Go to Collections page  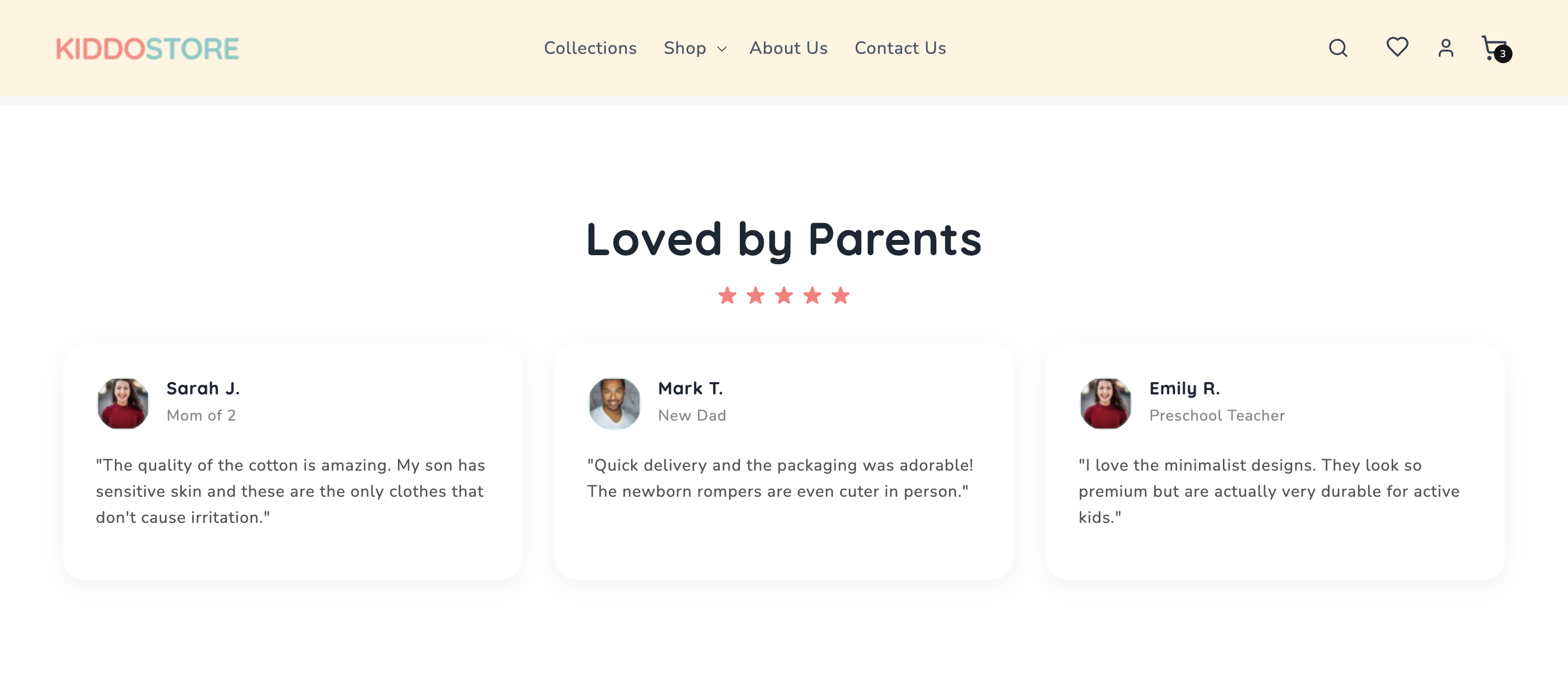[x=590, y=48]
